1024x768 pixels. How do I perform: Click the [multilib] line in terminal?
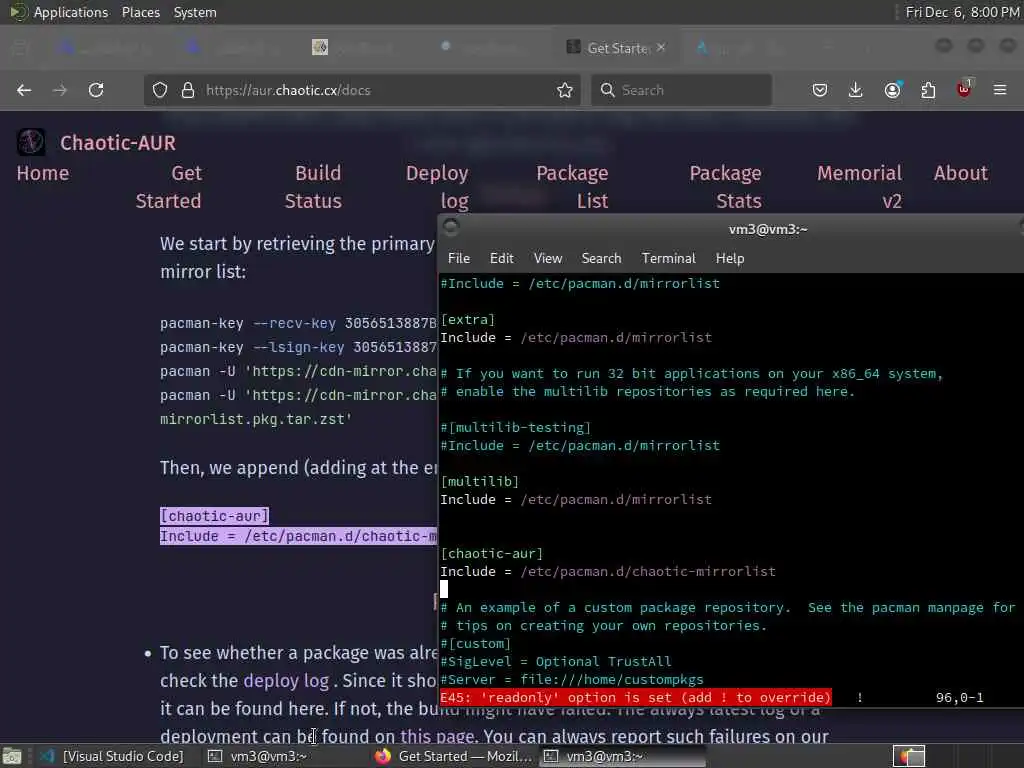[480, 481]
